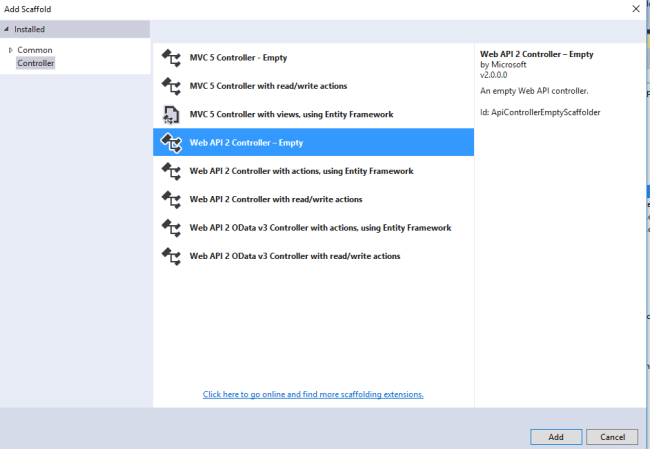
Task: Click the icon of Web API 2 Controller with actions, using Entity Framework
Action: coord(171,171)
